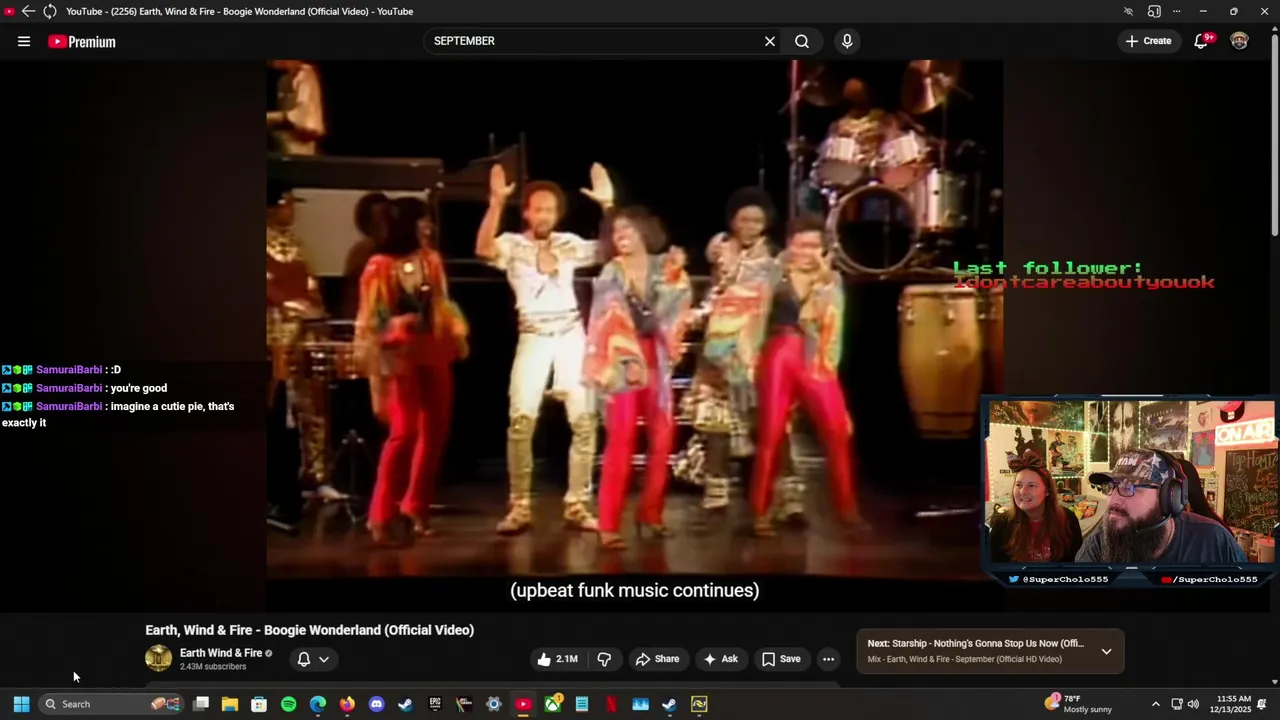Click the video title Boogie Wonderland text
The height and width of the screenshot is (720, 1280).
pyautogui.click(x=309, y=630)
